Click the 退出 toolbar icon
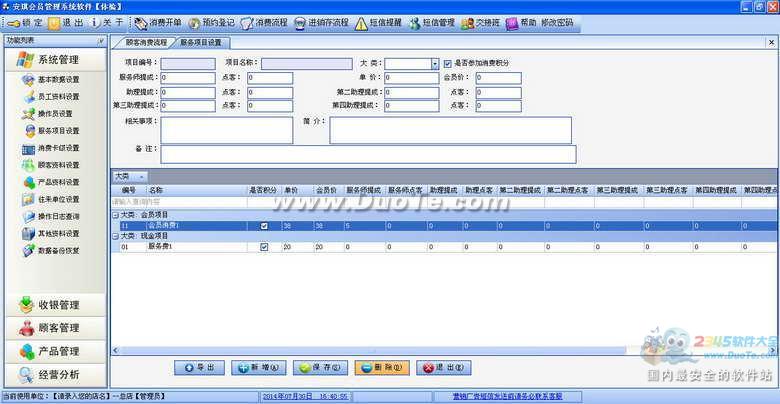The height and width of the screenshot is (404, 780). click(x=54, y=23)
